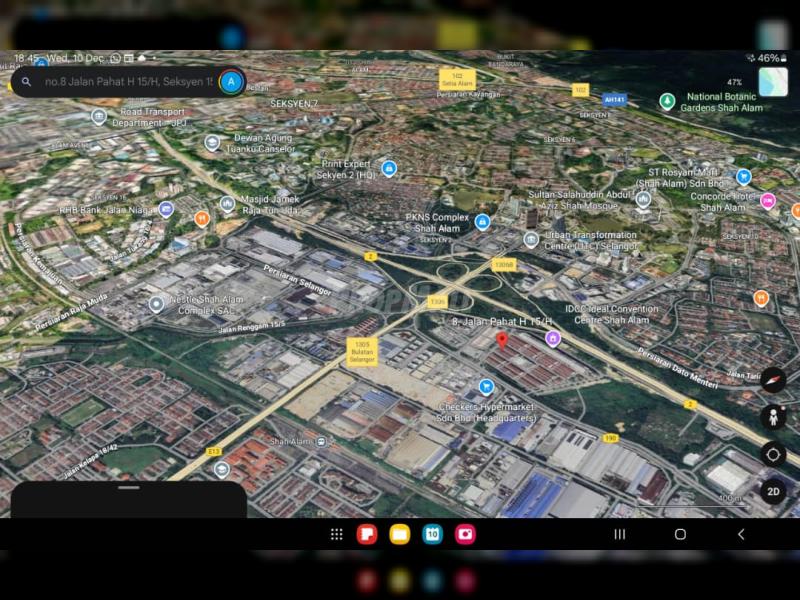Select the National Botanic Gardens Shah Alam marker

(667, 101)
